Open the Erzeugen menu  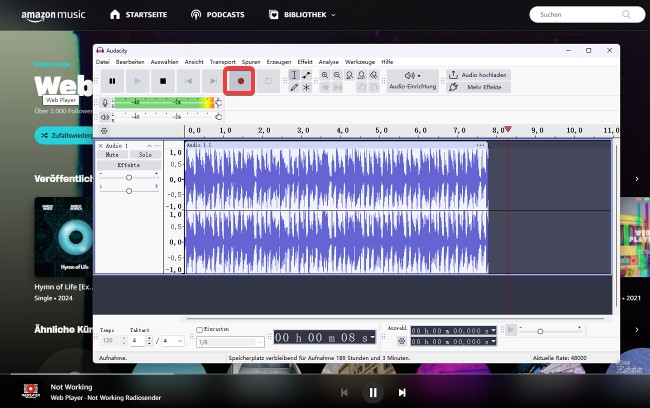(x=279, y=62)
